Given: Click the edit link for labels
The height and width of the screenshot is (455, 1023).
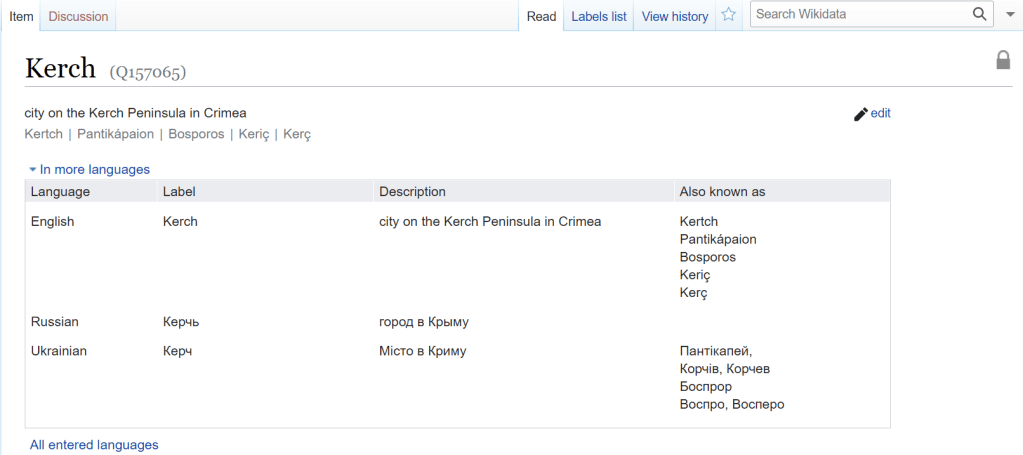Looking at the screenshot, I should [880, 113].
